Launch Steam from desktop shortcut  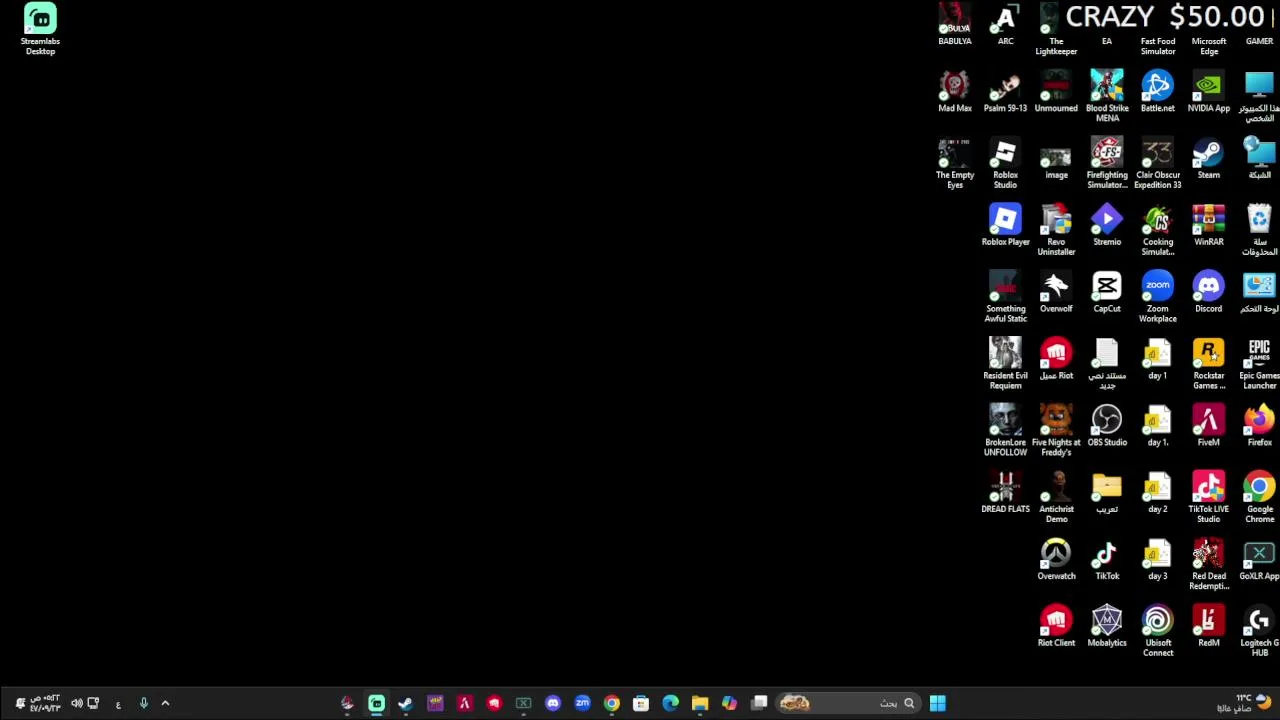click(1208, 158)
